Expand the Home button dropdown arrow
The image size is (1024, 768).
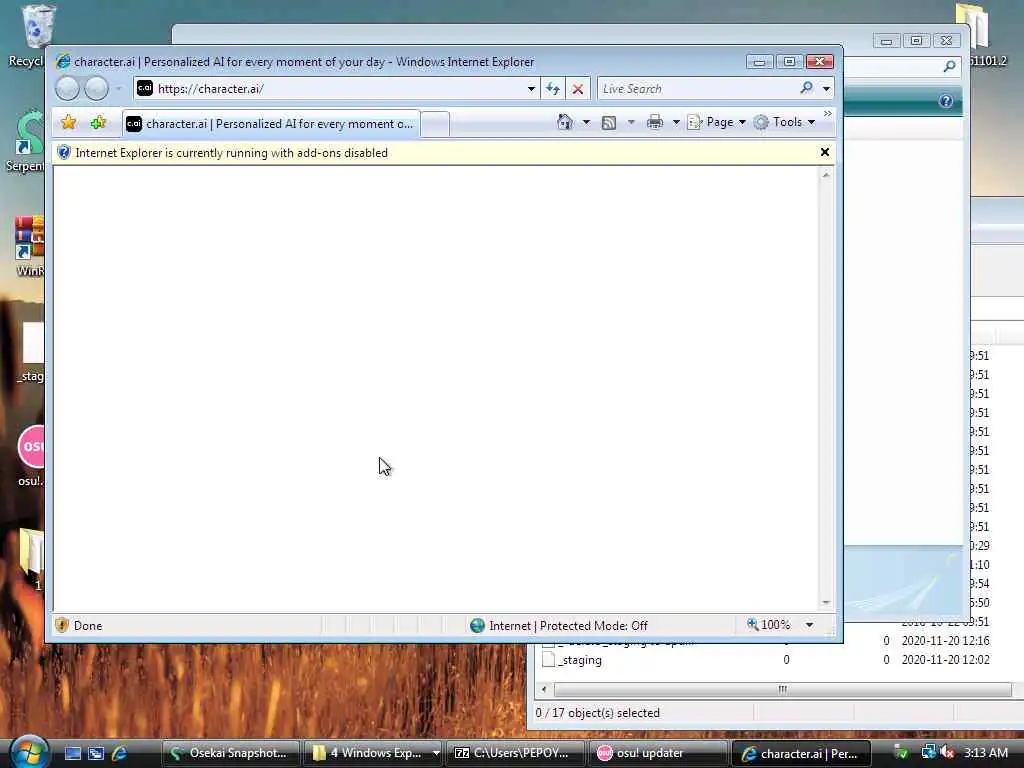point(586,122)
